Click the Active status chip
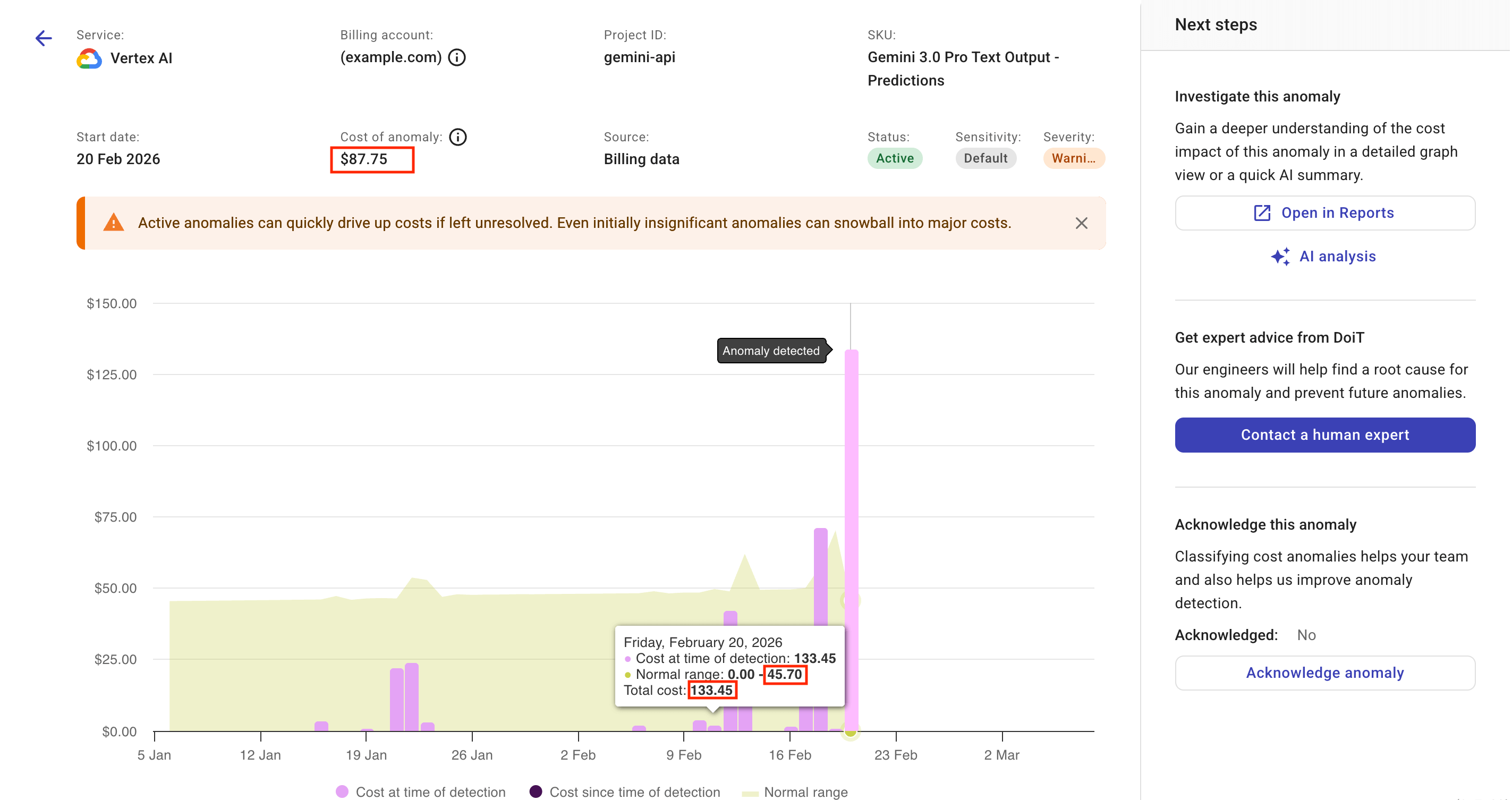Image resolution: width=1512 pixels, height=800 pixels. [894, 158]
